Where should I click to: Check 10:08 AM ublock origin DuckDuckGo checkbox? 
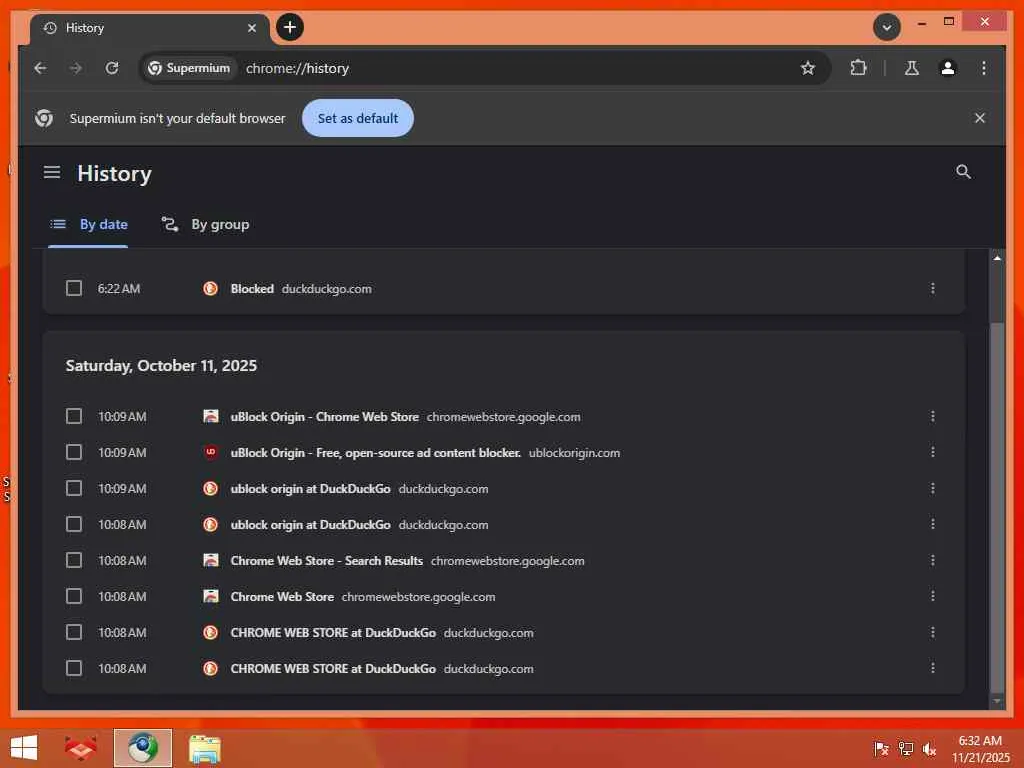[74, 524]
